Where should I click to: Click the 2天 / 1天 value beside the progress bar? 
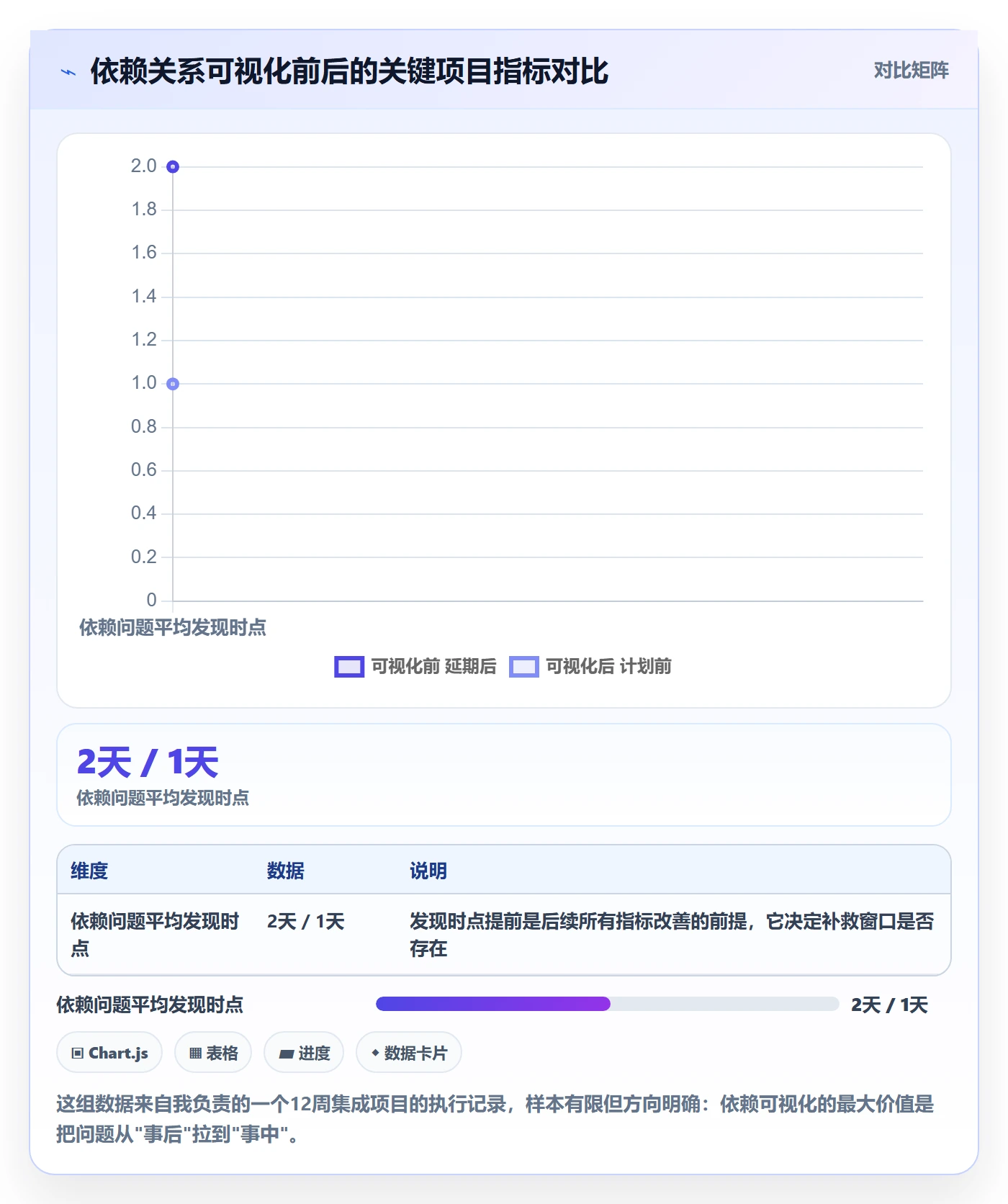889,1005
